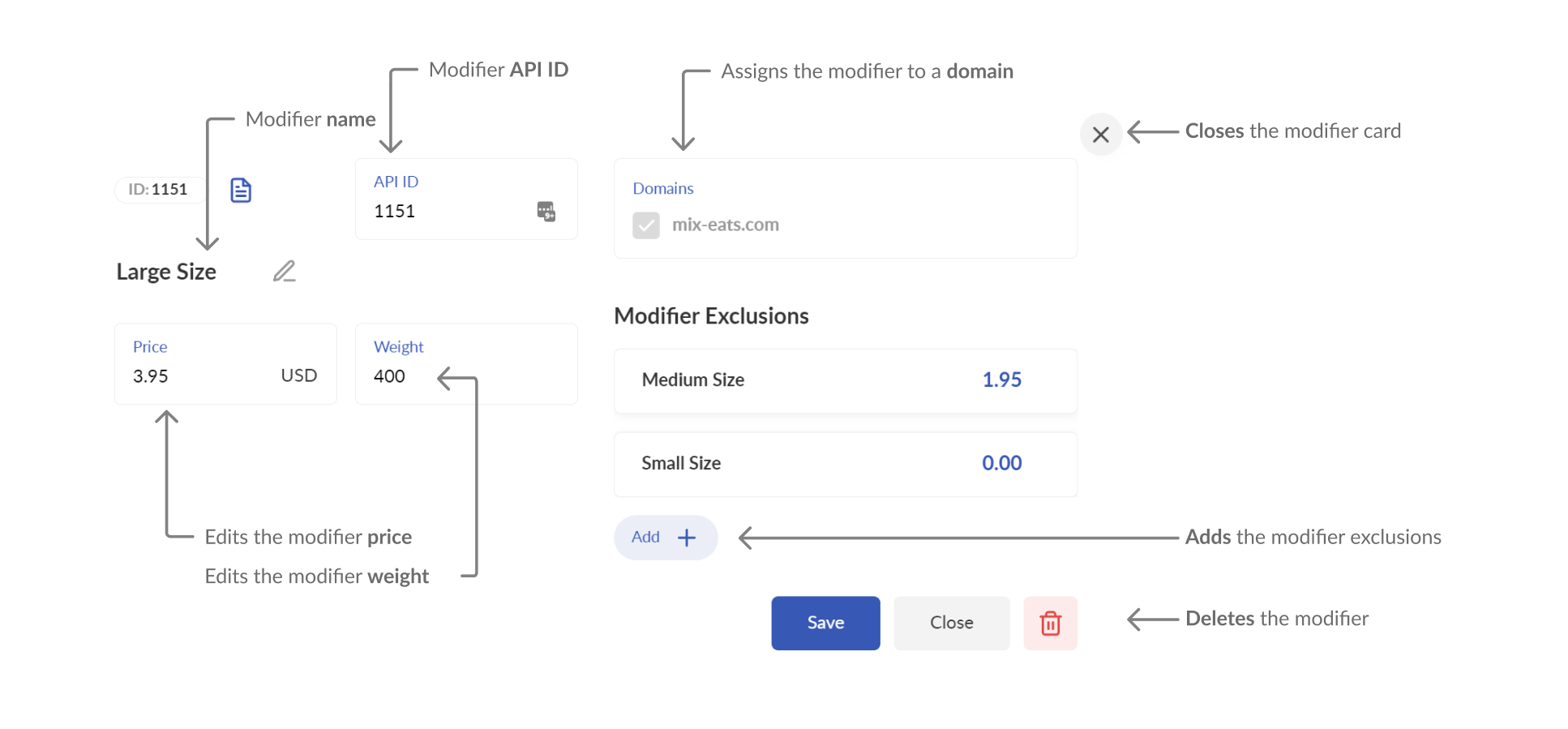Click the ID: 1151 badge
1568x729 pixels.
click(160, 190)
